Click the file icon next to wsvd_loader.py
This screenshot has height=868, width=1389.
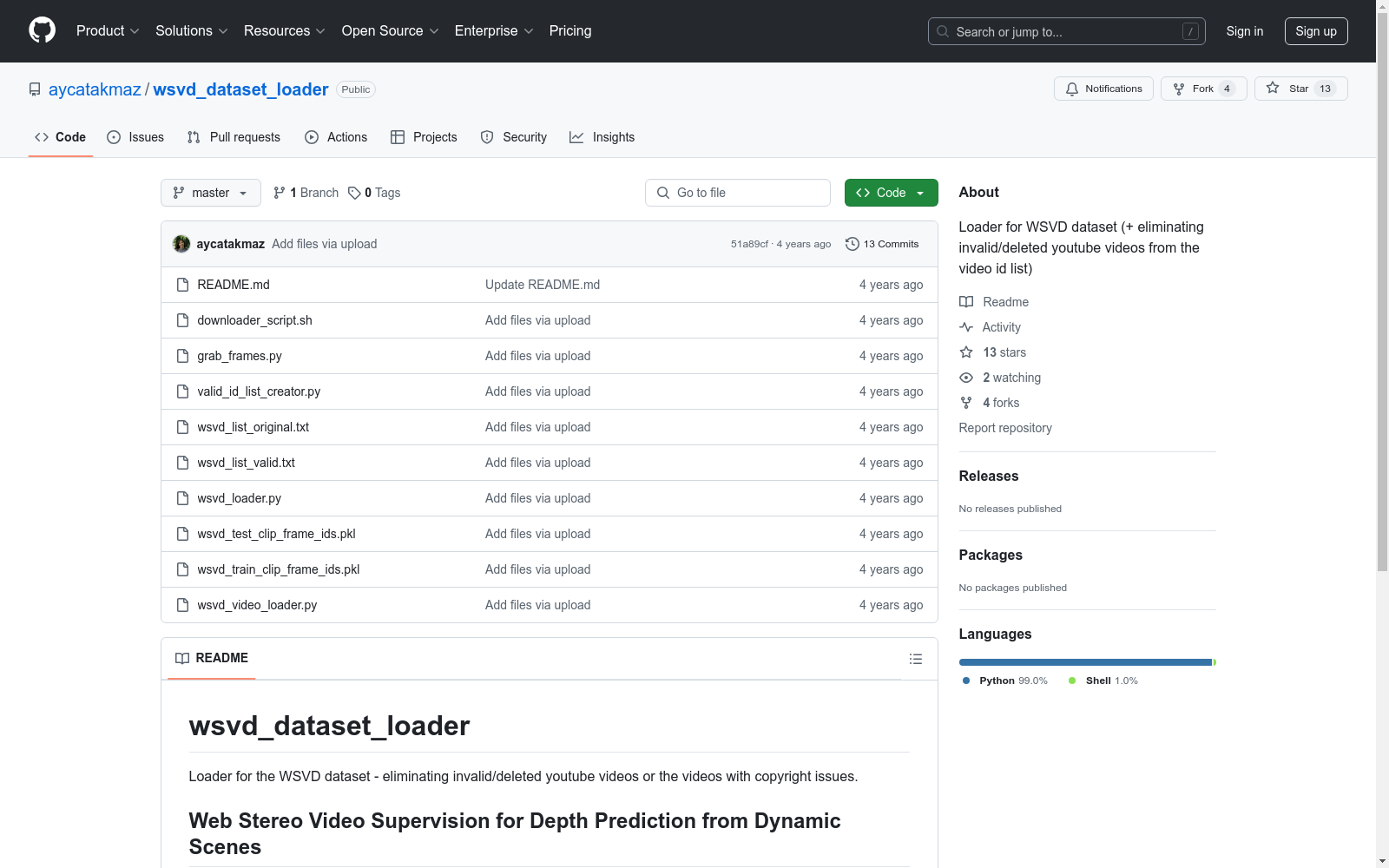coord(182,498)
